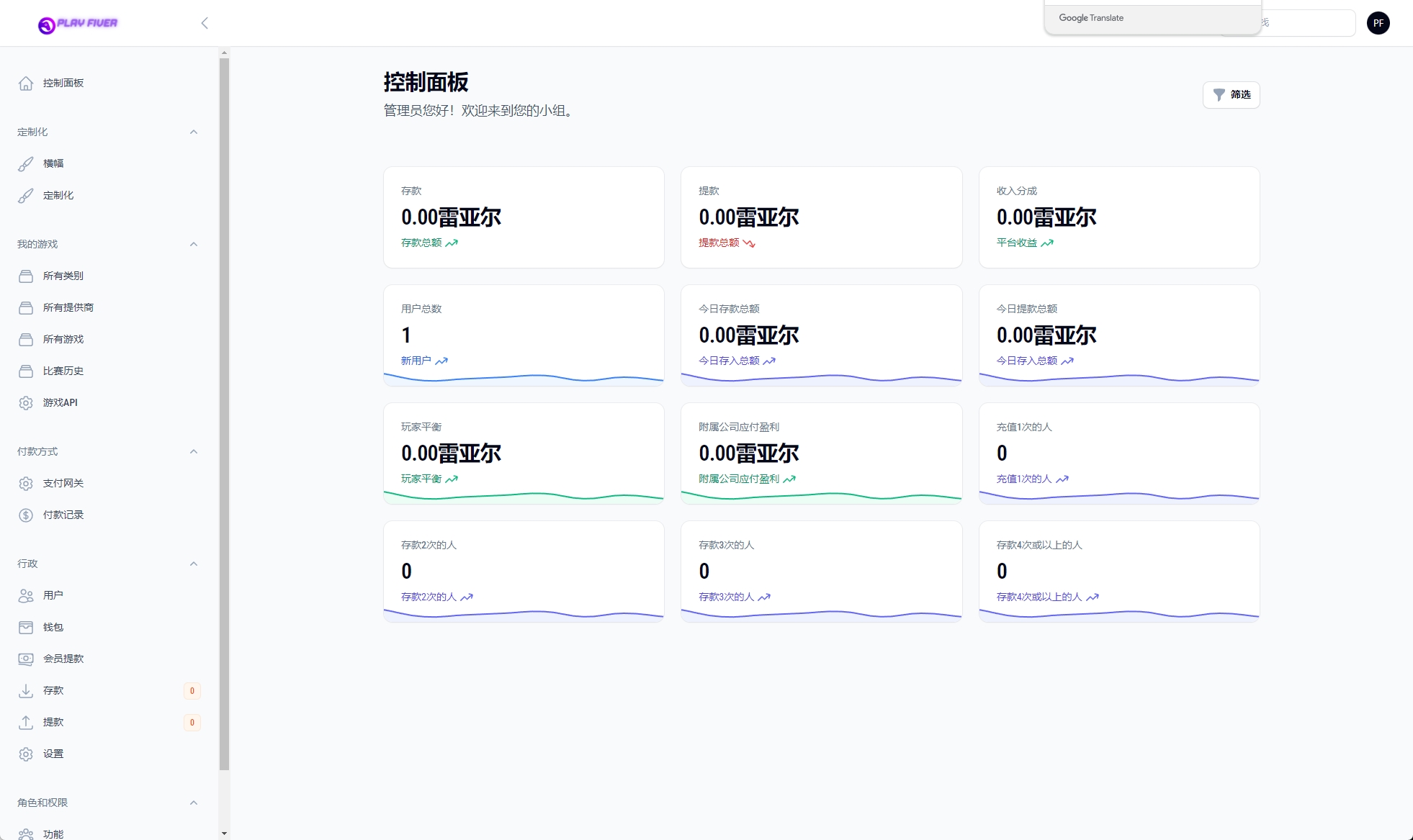Screen dimensions: 1413x840
Task: Click the 筛选 filter button
Action: (1231, 95)
